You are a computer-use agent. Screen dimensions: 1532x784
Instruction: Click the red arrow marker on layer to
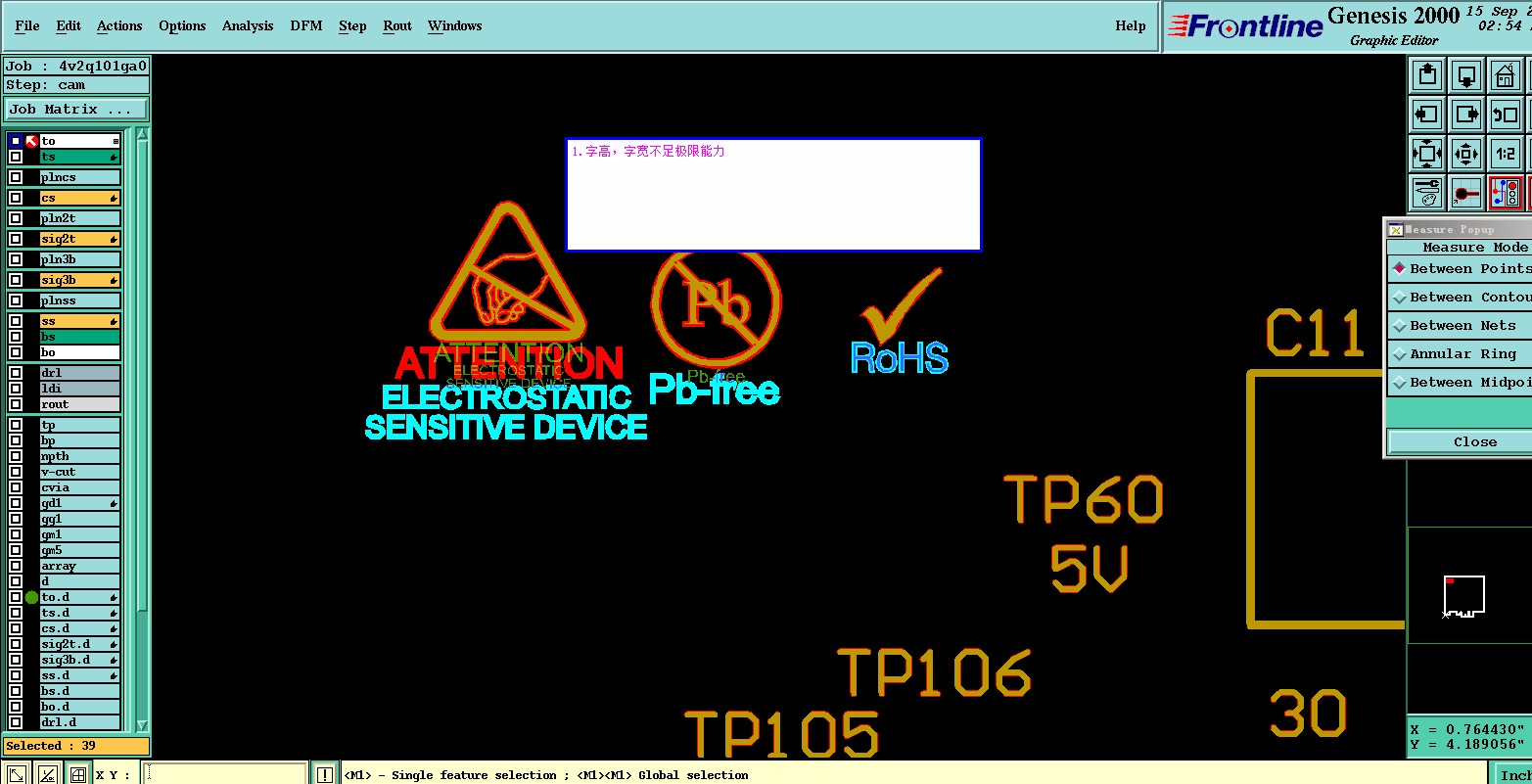[x=31, y=141]
